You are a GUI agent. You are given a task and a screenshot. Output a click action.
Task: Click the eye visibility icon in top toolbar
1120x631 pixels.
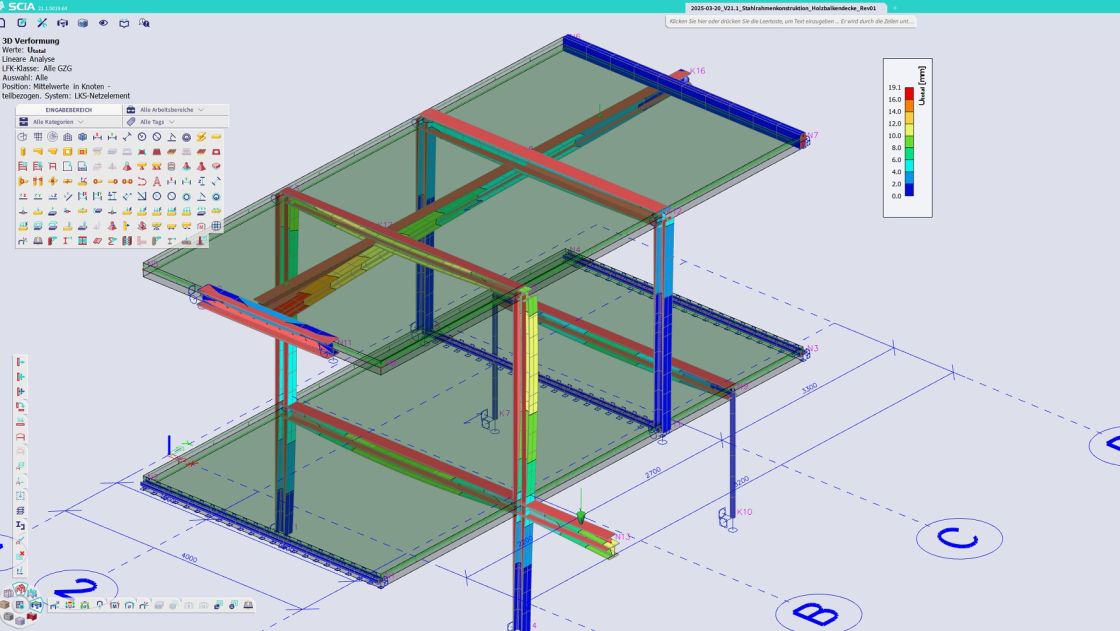(x=103, y=22)
